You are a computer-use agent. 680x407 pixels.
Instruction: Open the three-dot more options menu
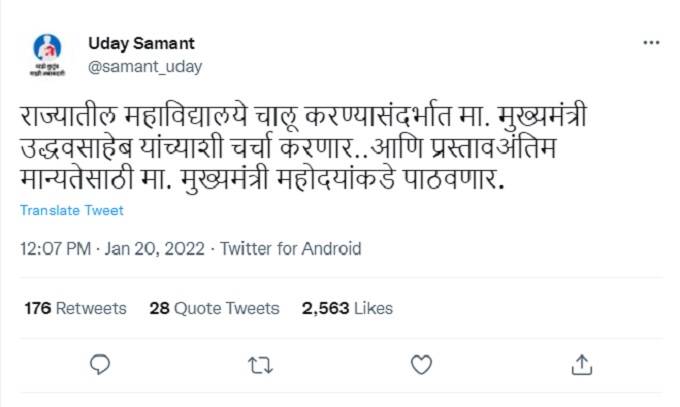pyautogui.click(x=651, y=44)
